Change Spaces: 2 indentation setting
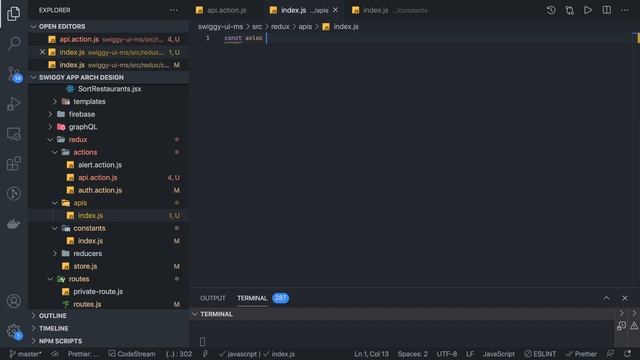The image size is (640, 360). pyautogui.click(x=413, y=354)
